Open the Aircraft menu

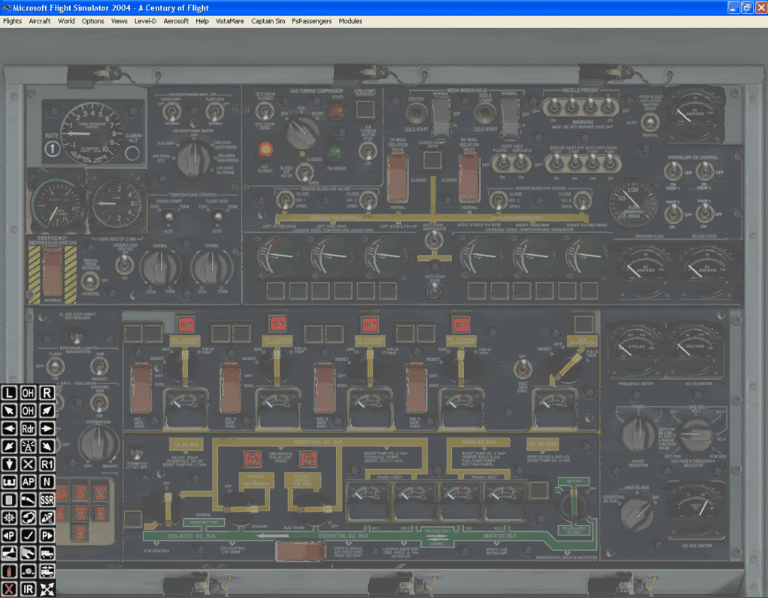coord(40,21)
